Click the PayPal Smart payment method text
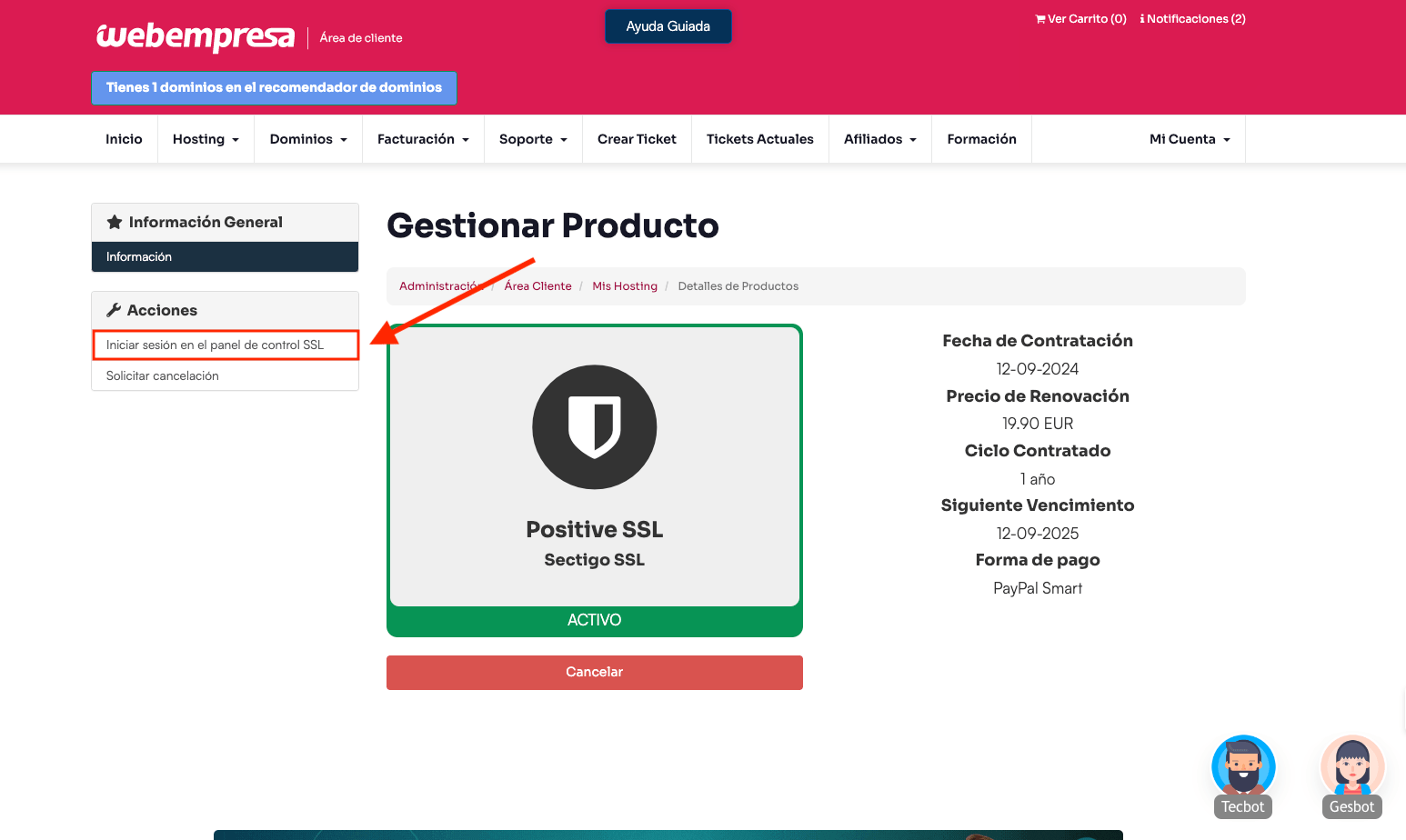Screen dimensions: 1406x840 1038,588
